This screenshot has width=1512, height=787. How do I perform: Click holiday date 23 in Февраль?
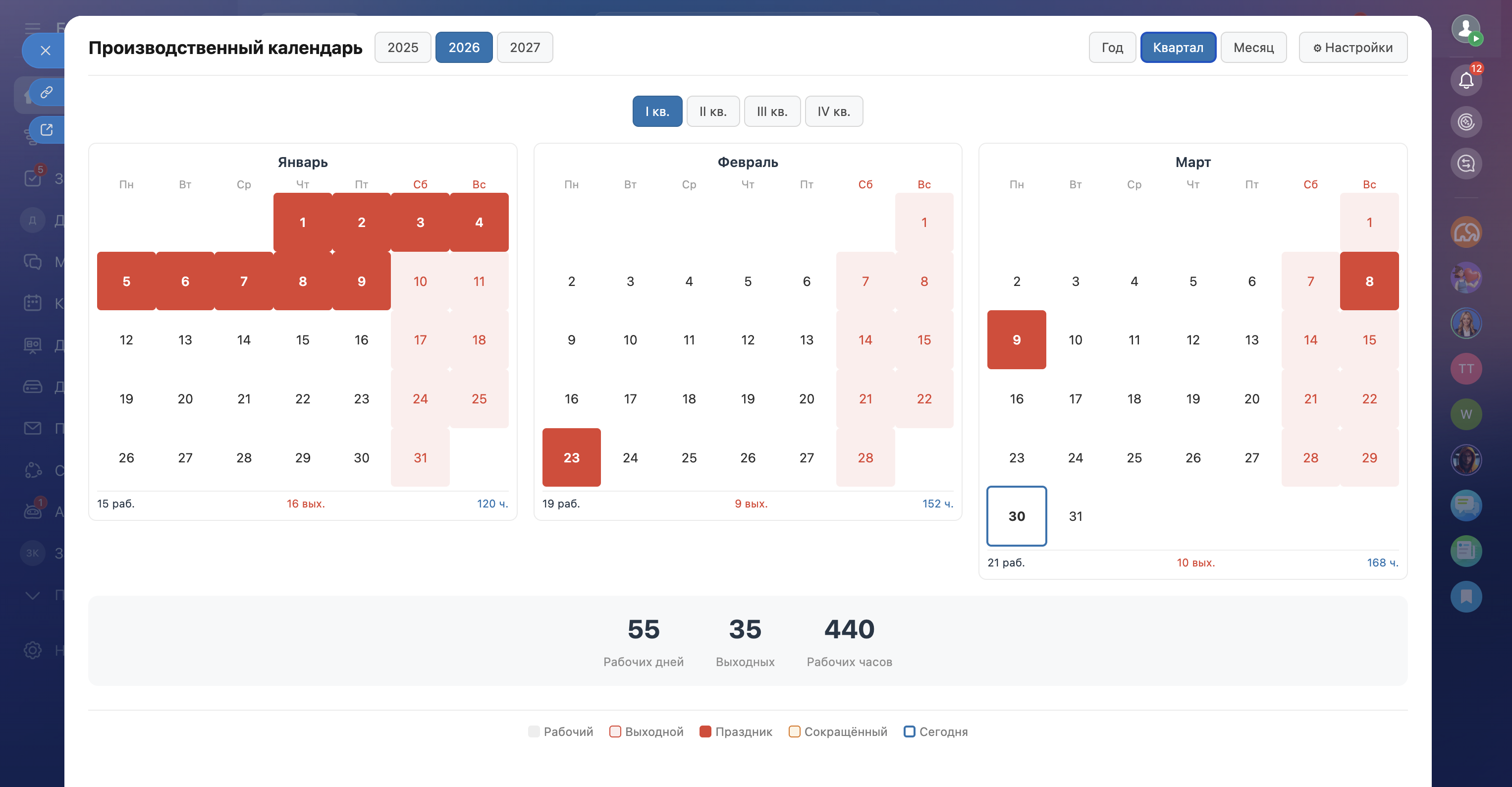tap(571, 457)
